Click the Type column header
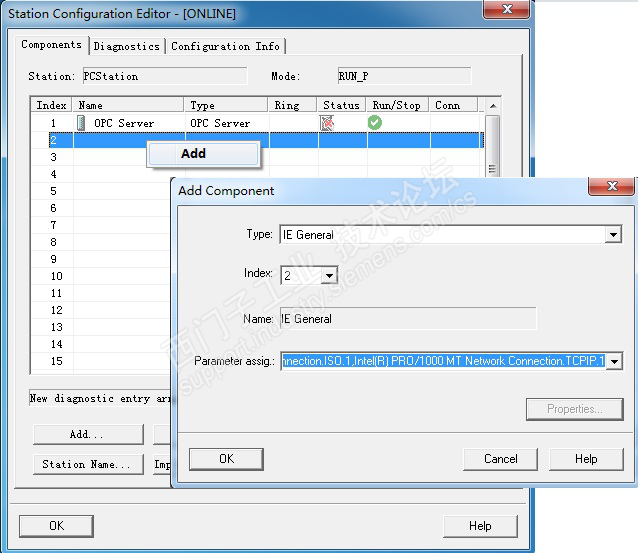The height and width of the screenshot is (553, 638). point(226,105)
